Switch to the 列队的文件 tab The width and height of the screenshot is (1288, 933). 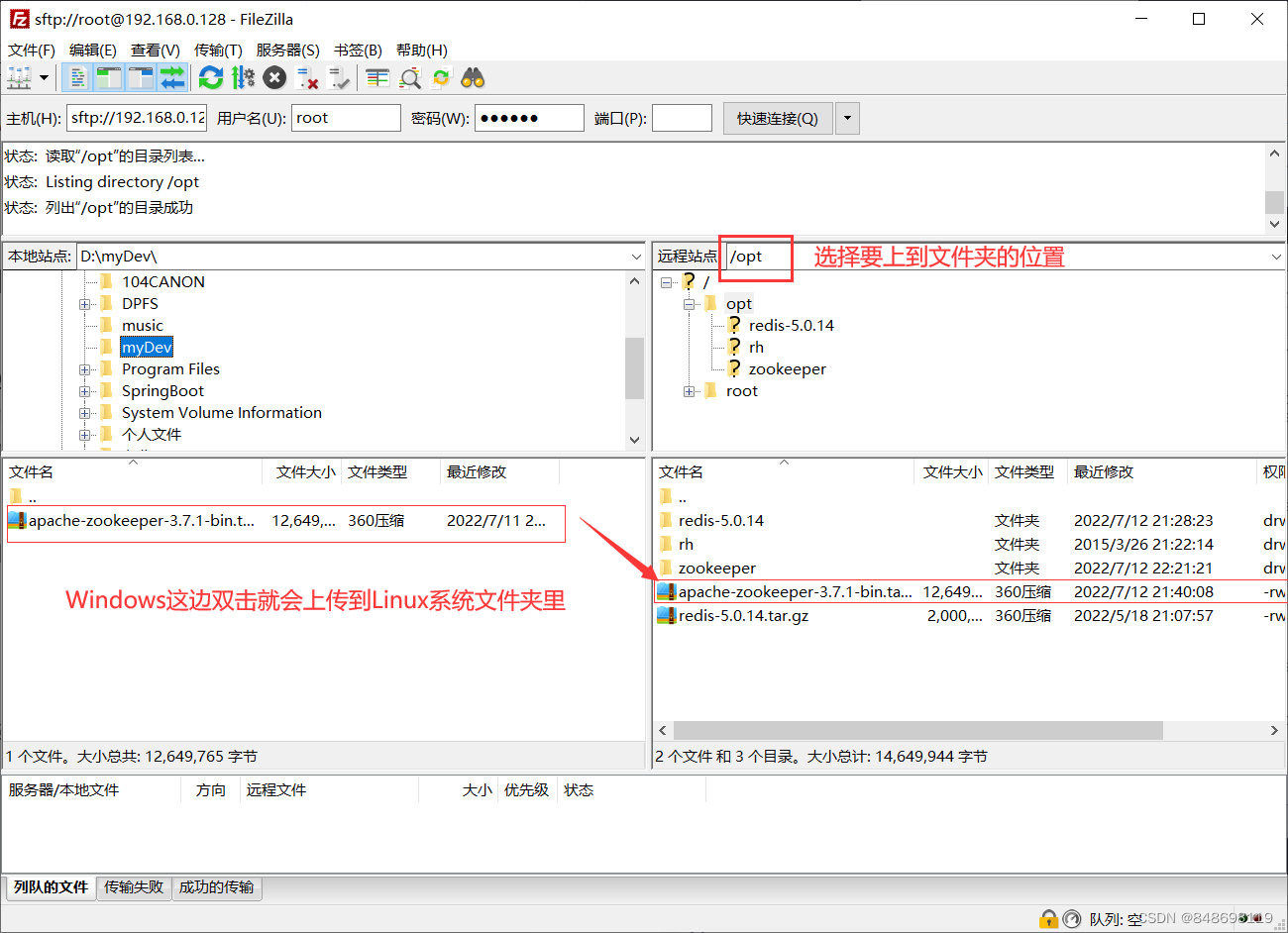(x=51, y=887)
